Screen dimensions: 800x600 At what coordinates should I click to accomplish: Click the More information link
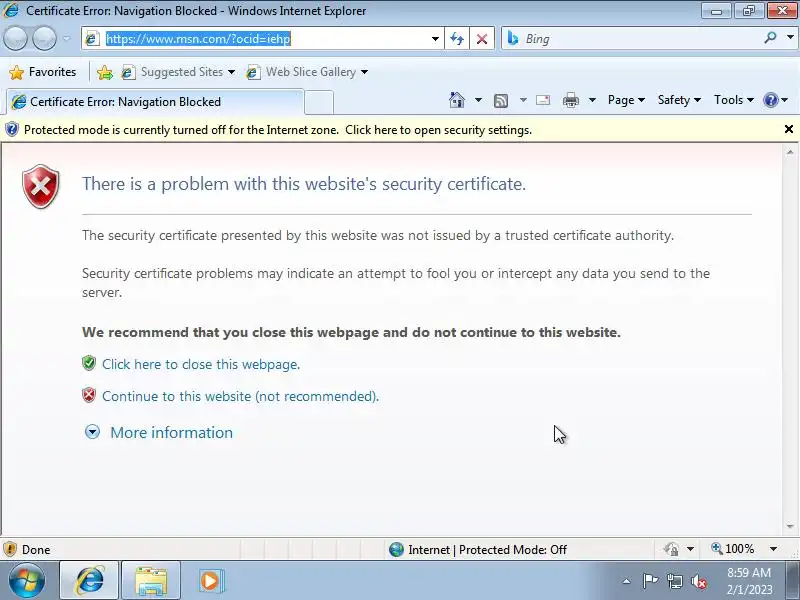(171, 433)
